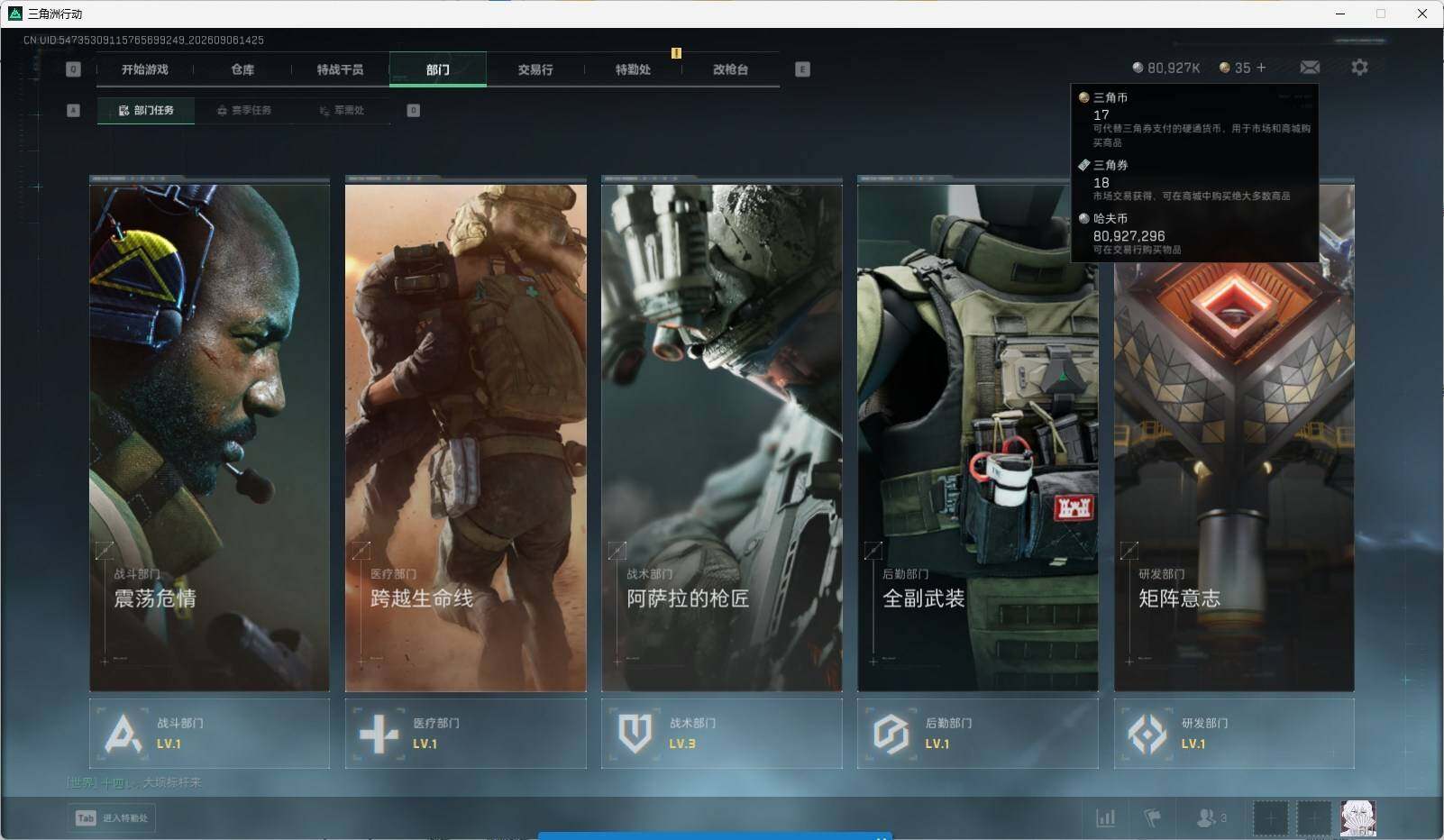This screenshot has width=1444, height=840.
Task: Click the 三角币 entry in currency tooltip
Action: (x=1195, y=118)
